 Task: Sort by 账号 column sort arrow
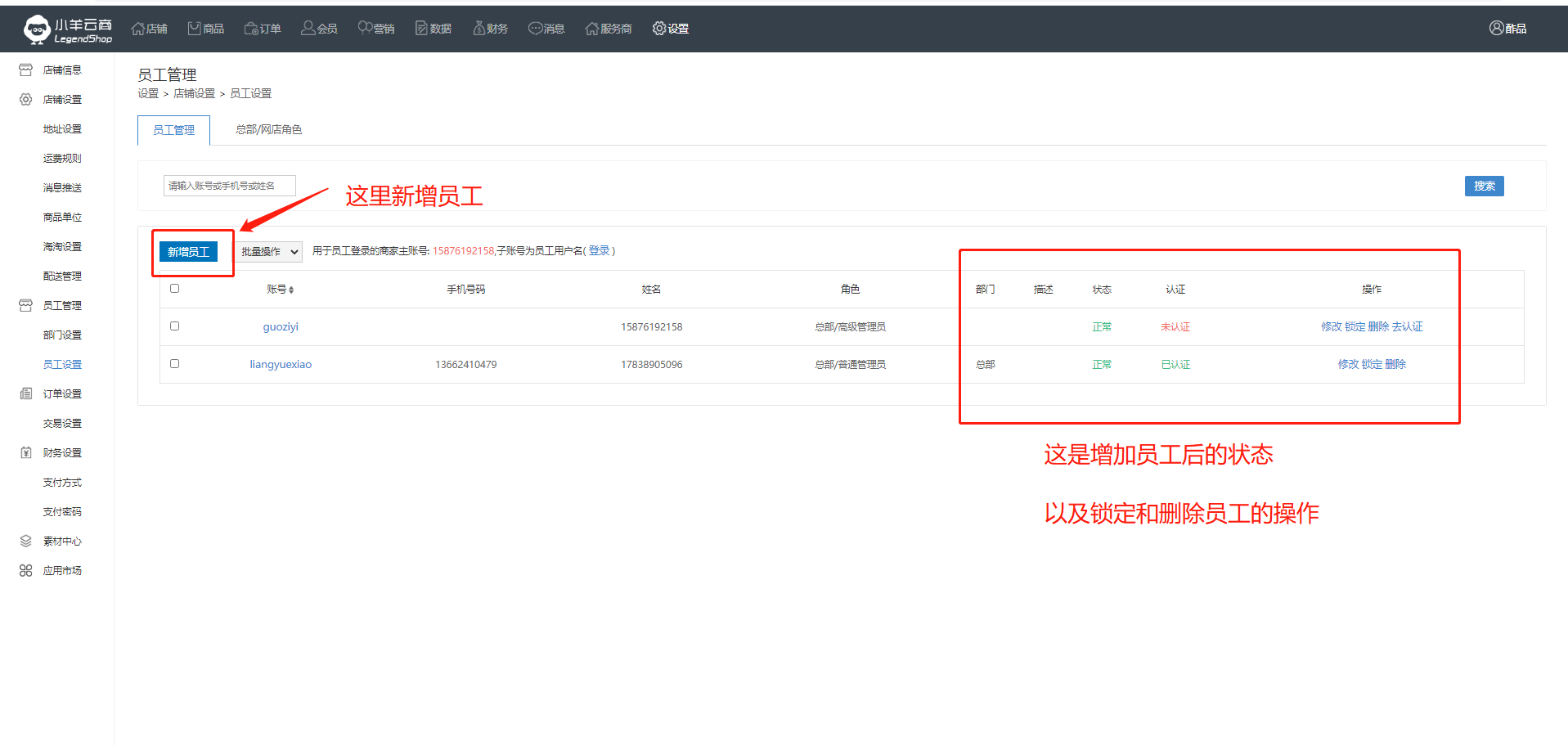pos(291,290)
